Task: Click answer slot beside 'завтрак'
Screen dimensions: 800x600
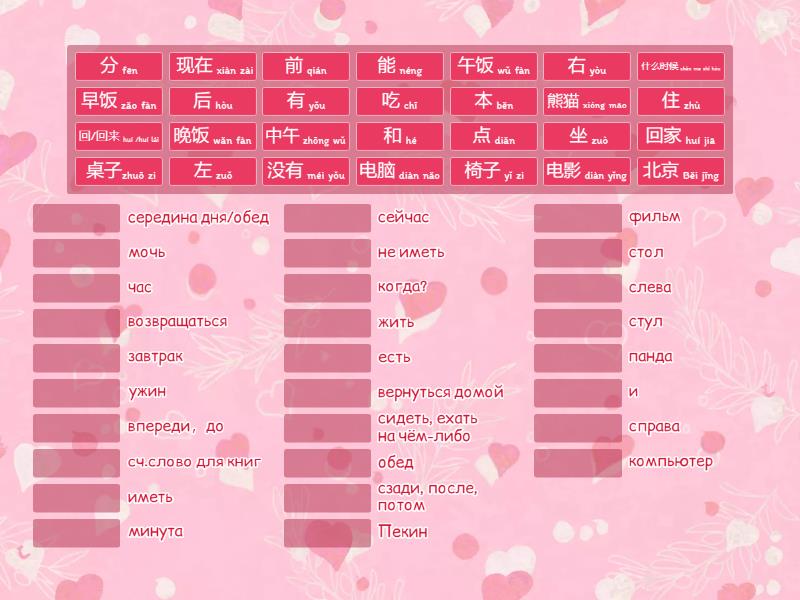Action: click(x=76, y=358)
